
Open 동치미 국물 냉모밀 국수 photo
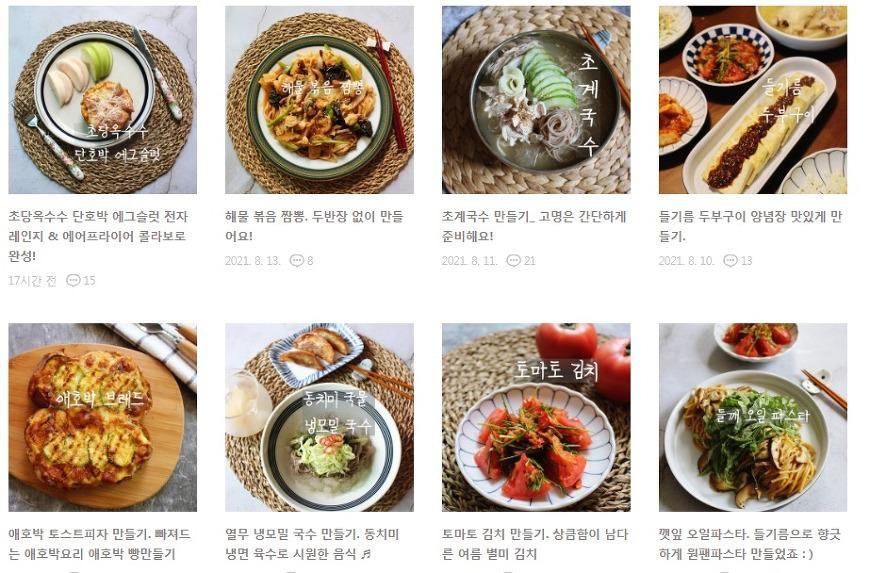tap(319, 417)
